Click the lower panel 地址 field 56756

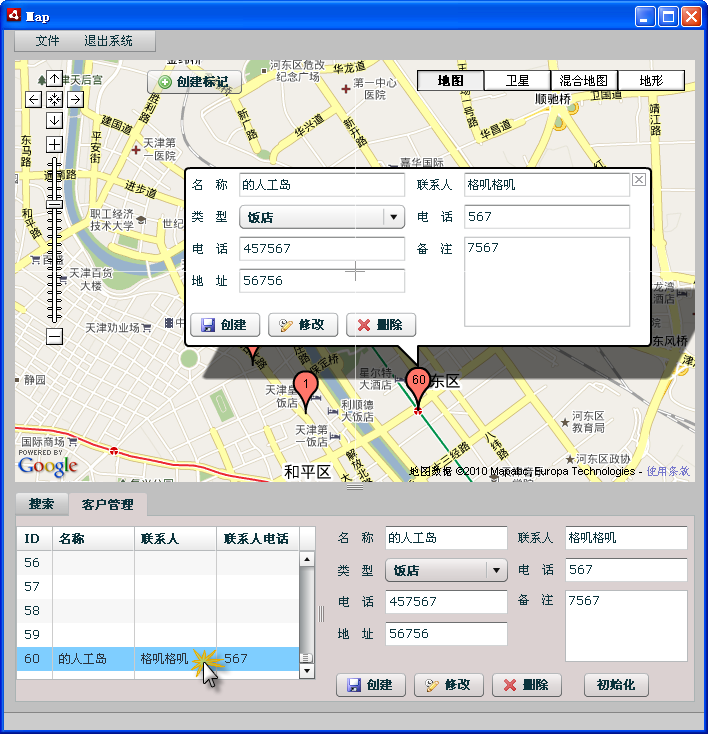(x=446, y=634)
